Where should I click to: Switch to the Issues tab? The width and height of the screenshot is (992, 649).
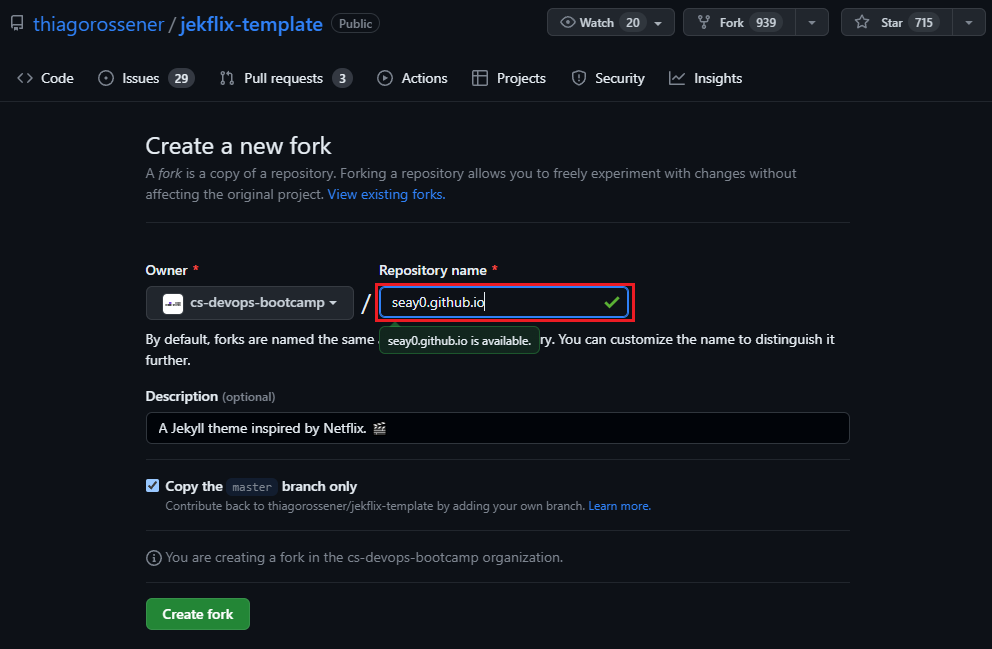click(146, 78)
